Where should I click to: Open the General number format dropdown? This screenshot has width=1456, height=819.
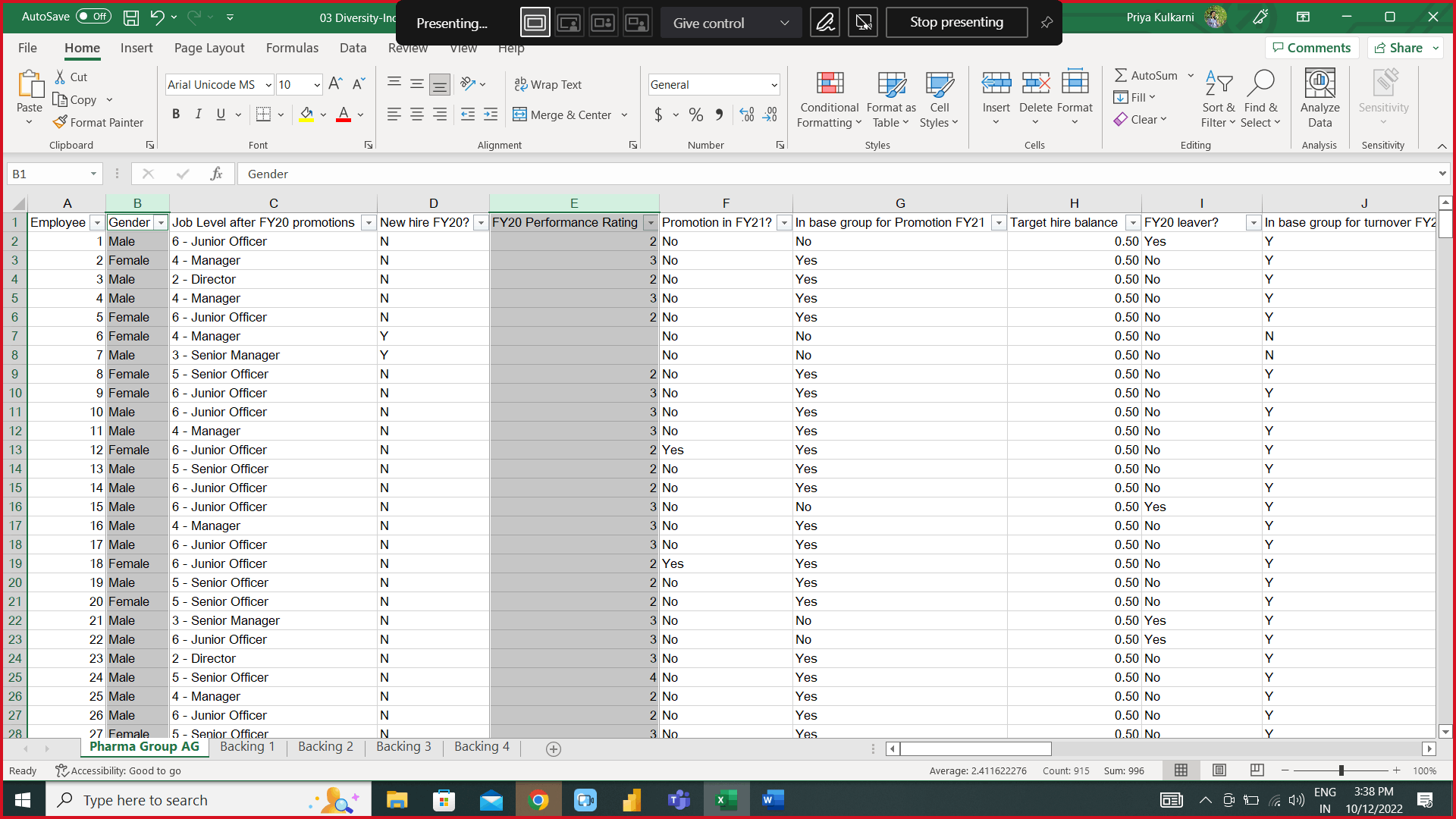point(774,85)
